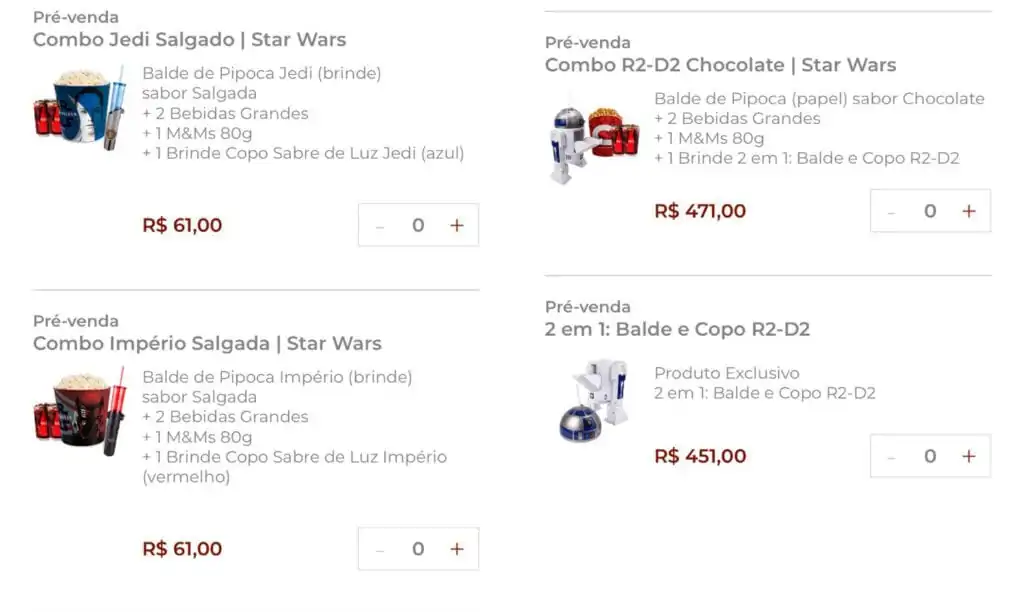Screen dimensions: 1024x612
Task: Add one Combo Império Salgada with plus
Action: [456, 549]
